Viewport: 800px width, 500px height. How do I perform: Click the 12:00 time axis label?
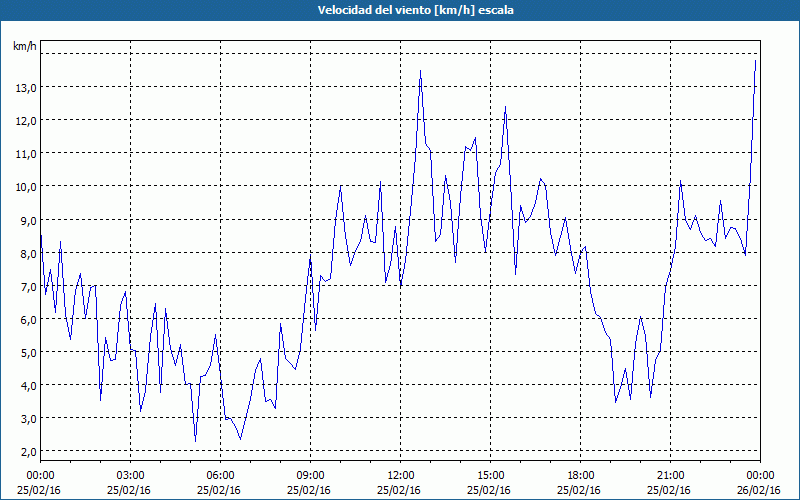[401, 476]
